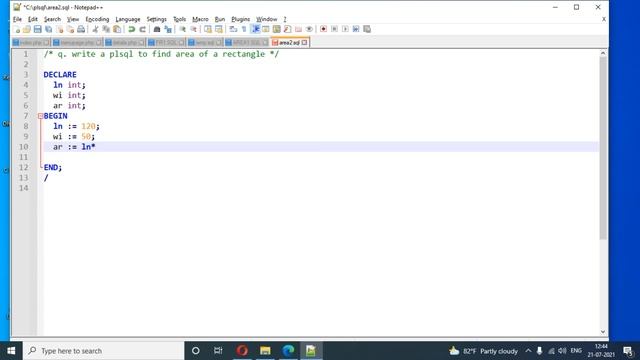Close document with menu bar X button

click(x=604, y=19)
